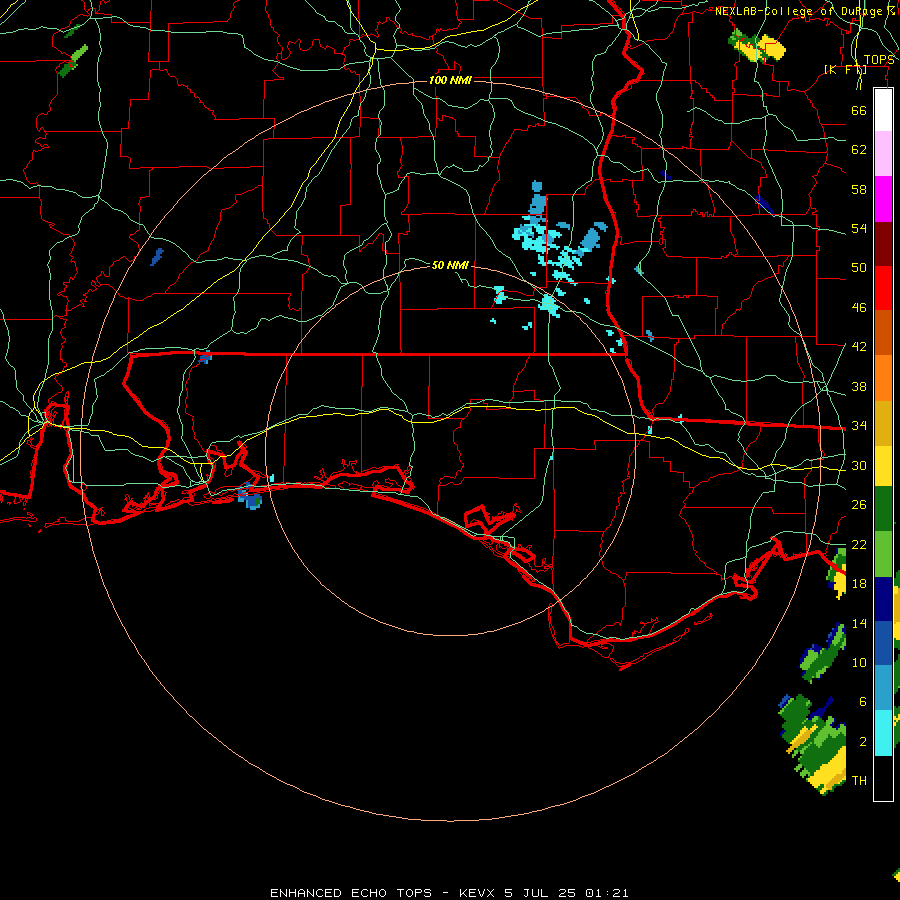Click the small blue echo on the western coastline

pyautogui.click(x=250, y=497)
